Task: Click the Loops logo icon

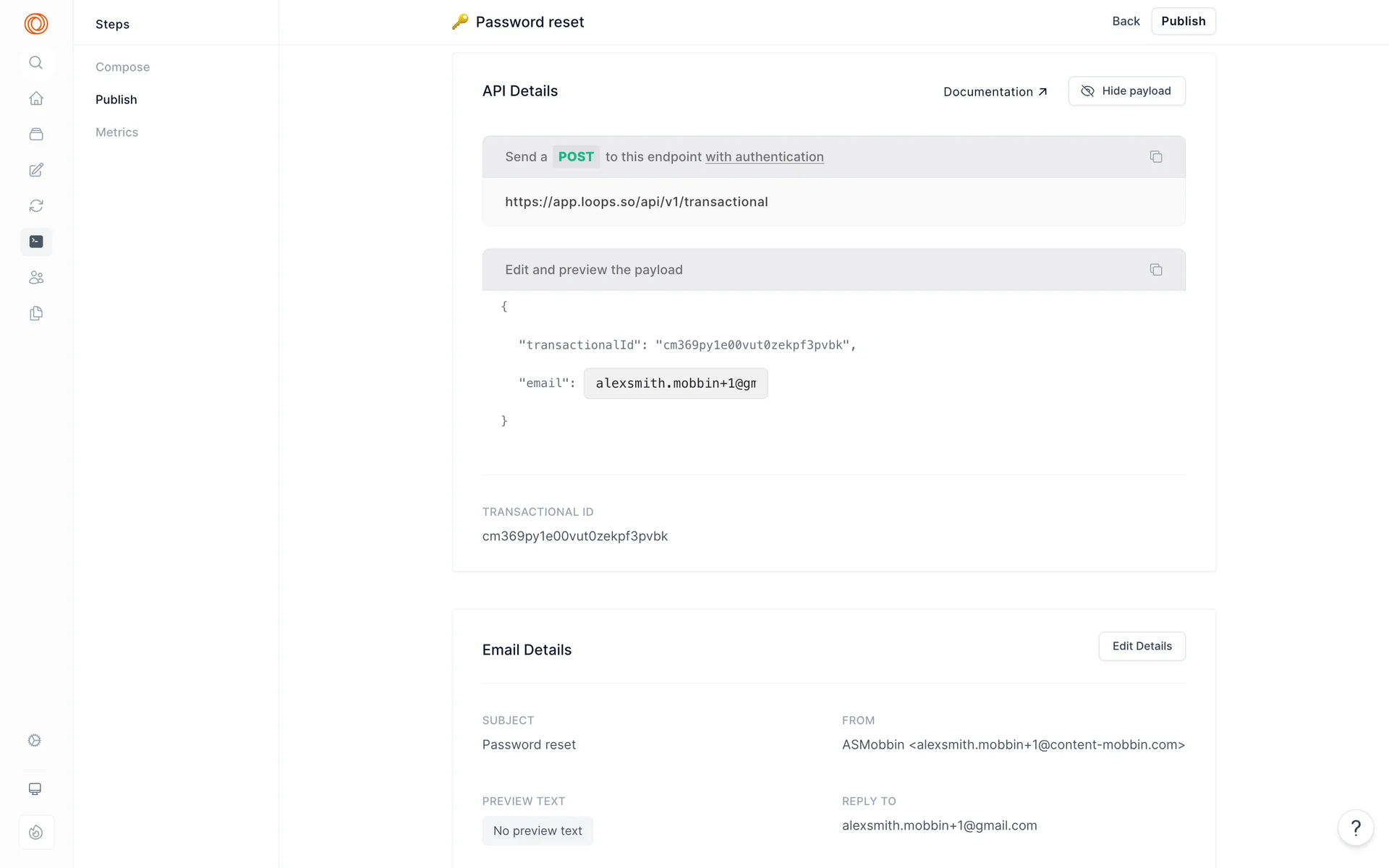Action: tap(36, 24)
